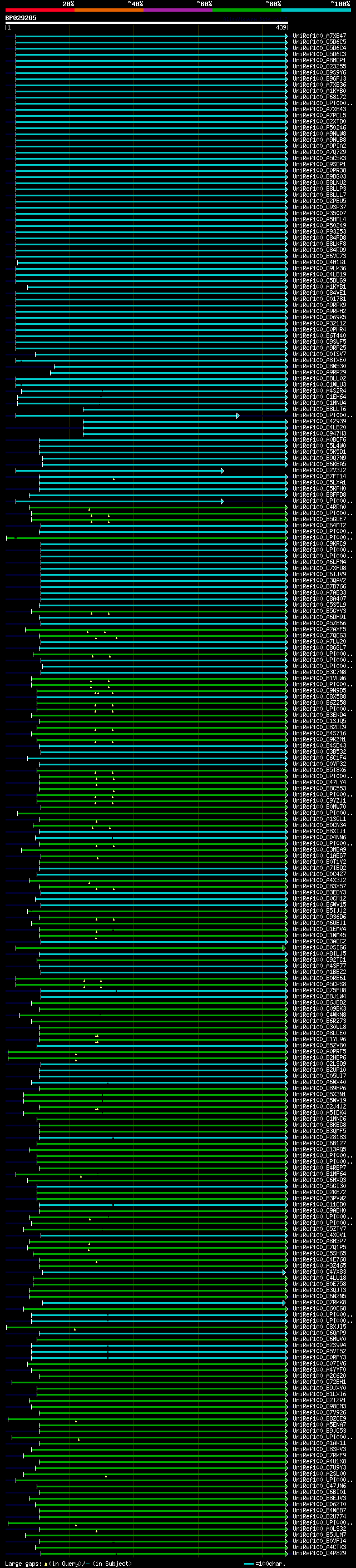Select the UniRef100_B3C7N8 label
Screen dimensions: 356x1568
(x=319, y=672)
